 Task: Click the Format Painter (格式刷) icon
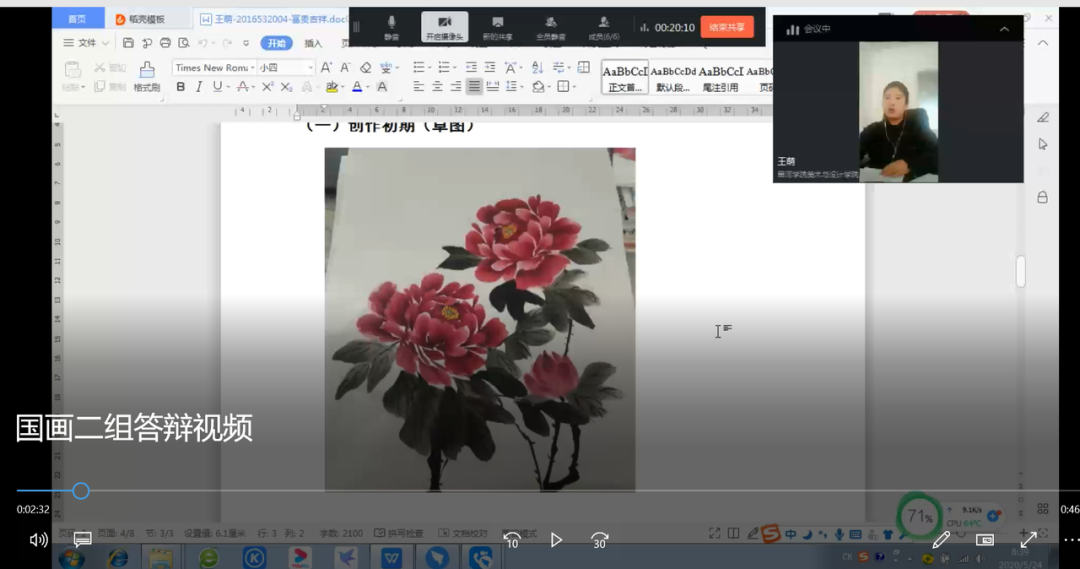tap(147, 75)
